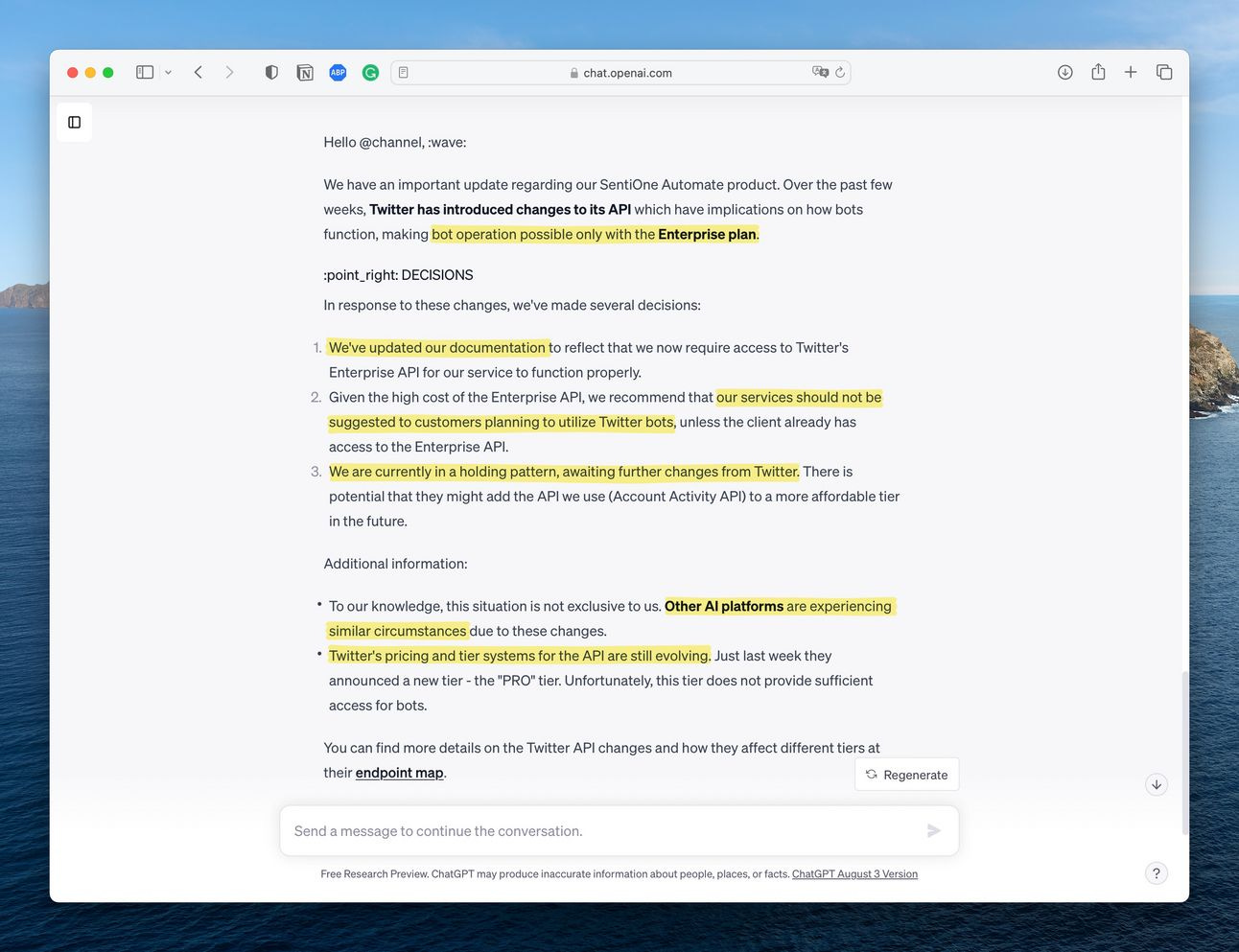Click highlighted 'We've updated our documentation' text
Screen dimensions: 1239x952
point(437,348)
